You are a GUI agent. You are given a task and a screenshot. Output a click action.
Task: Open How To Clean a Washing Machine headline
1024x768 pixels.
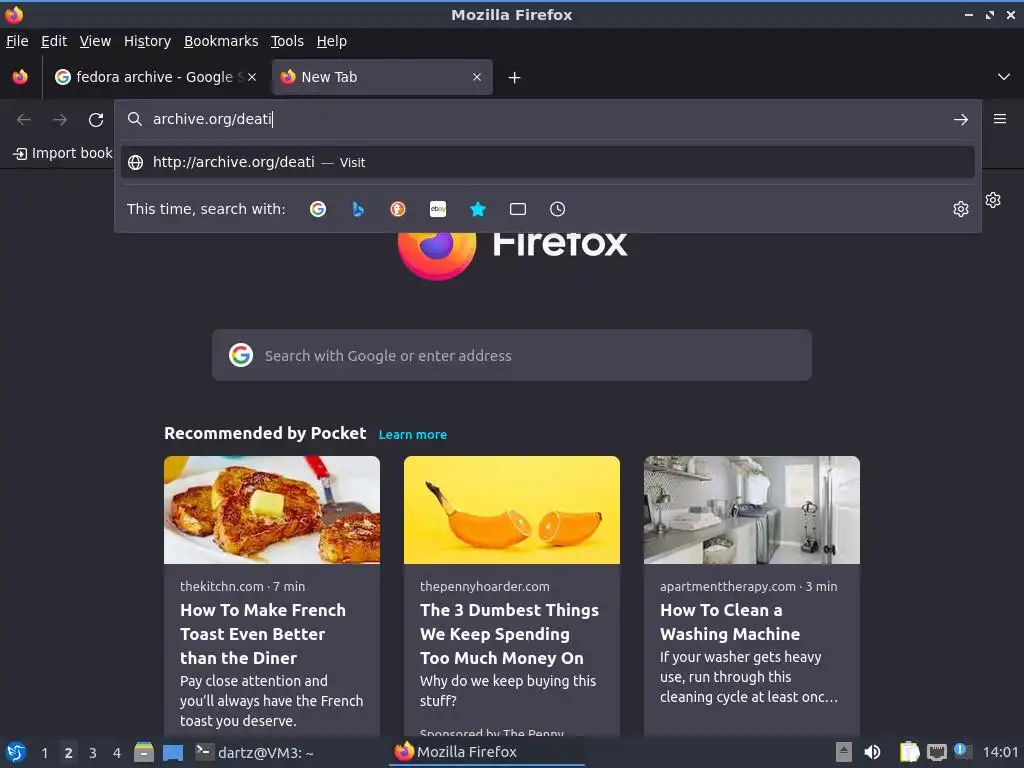pyautogui.click(x=730, y=622)
